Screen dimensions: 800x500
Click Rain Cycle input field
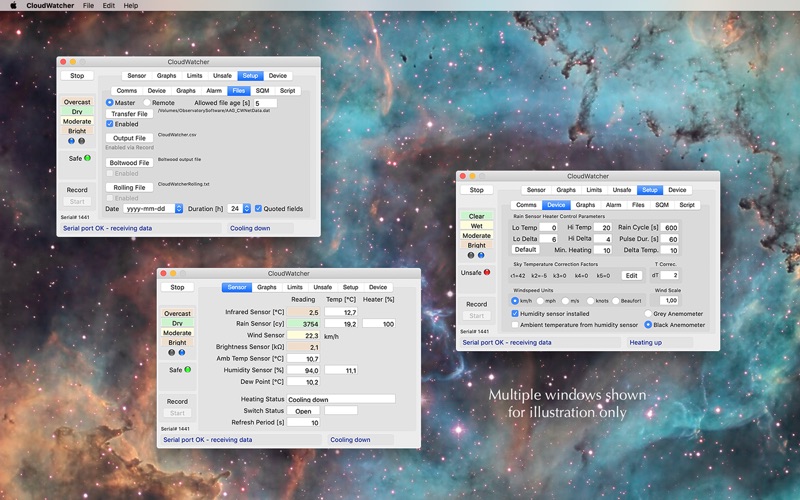click(x=669, y=228)
